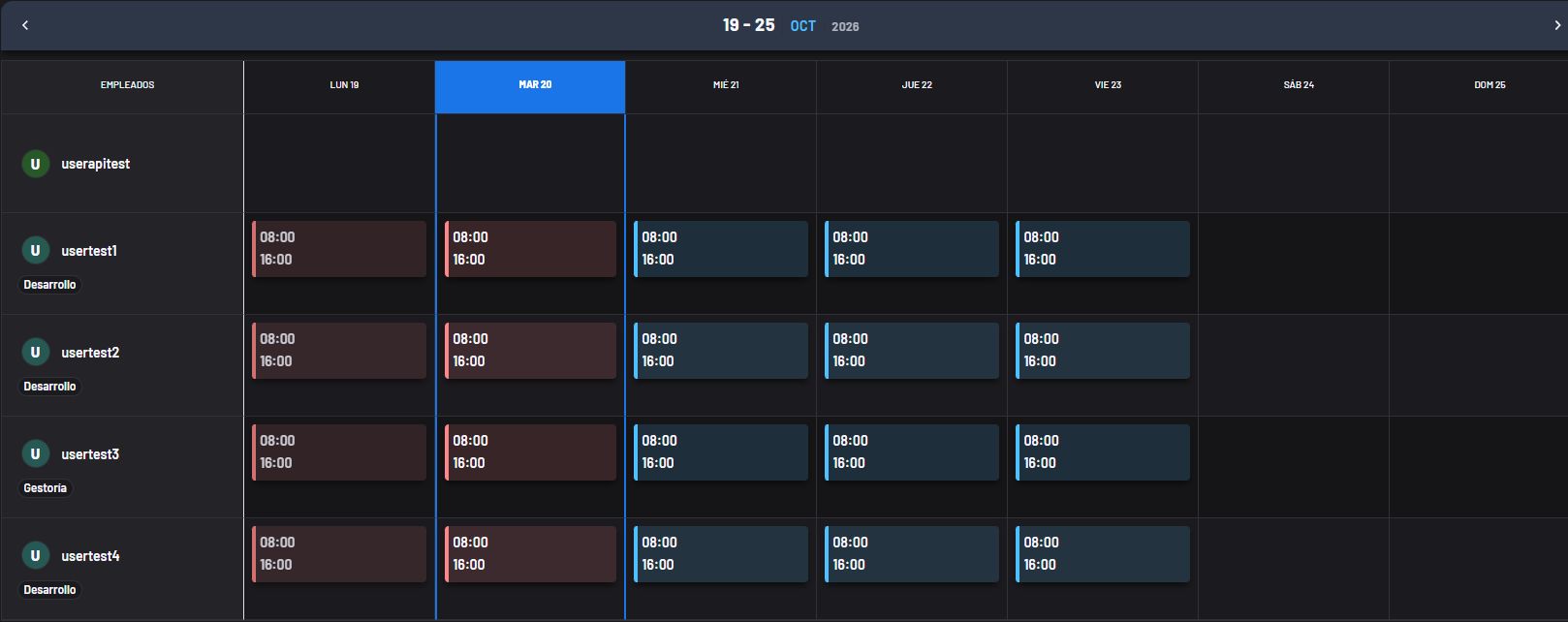The image size is (1568, 622).
Task: Select the highlighted MAR 20 day header
Action: (x=530, y=87)
